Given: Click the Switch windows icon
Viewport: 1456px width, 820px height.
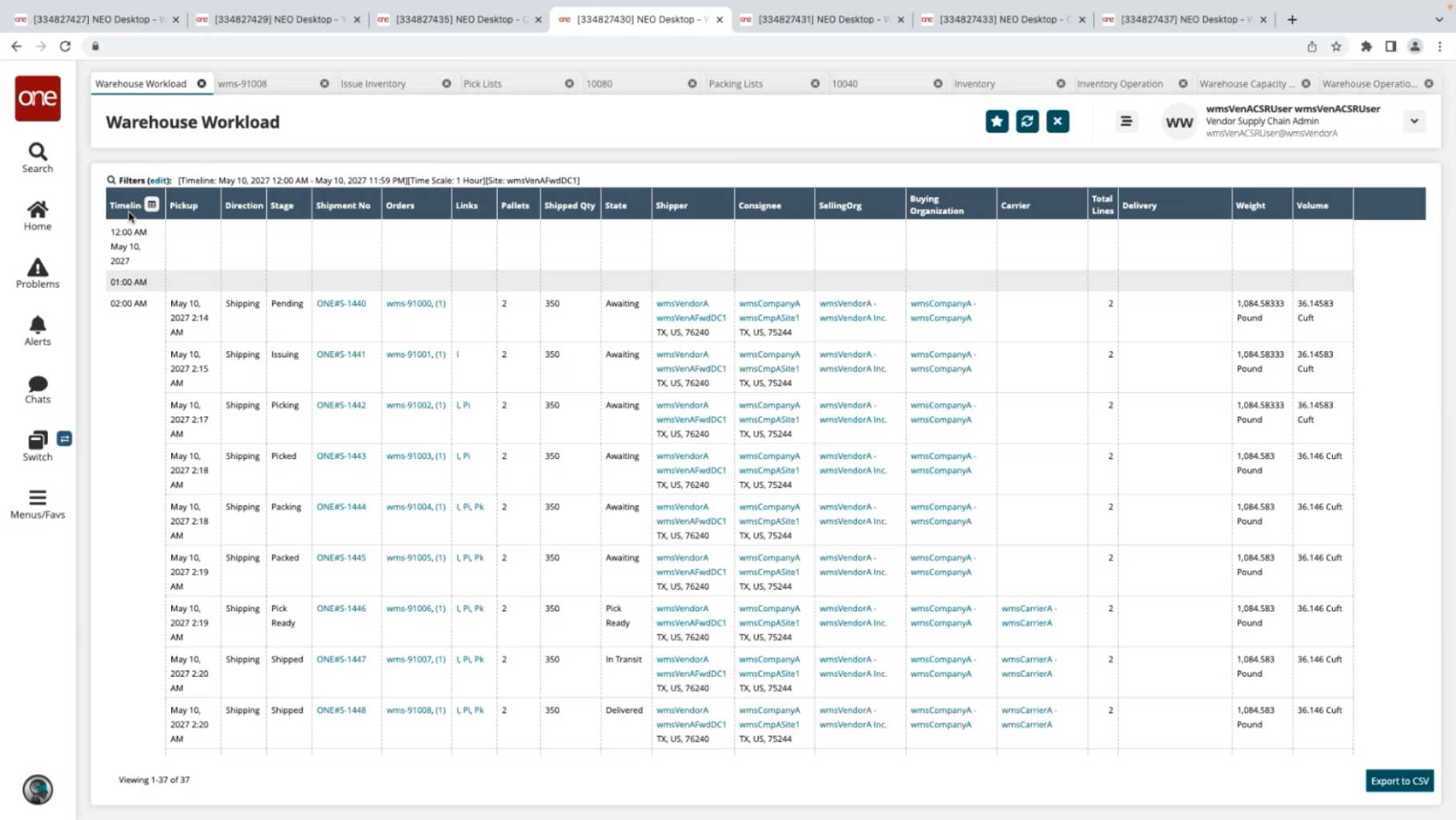Looking at the screenshot, I should pos(38,446).
